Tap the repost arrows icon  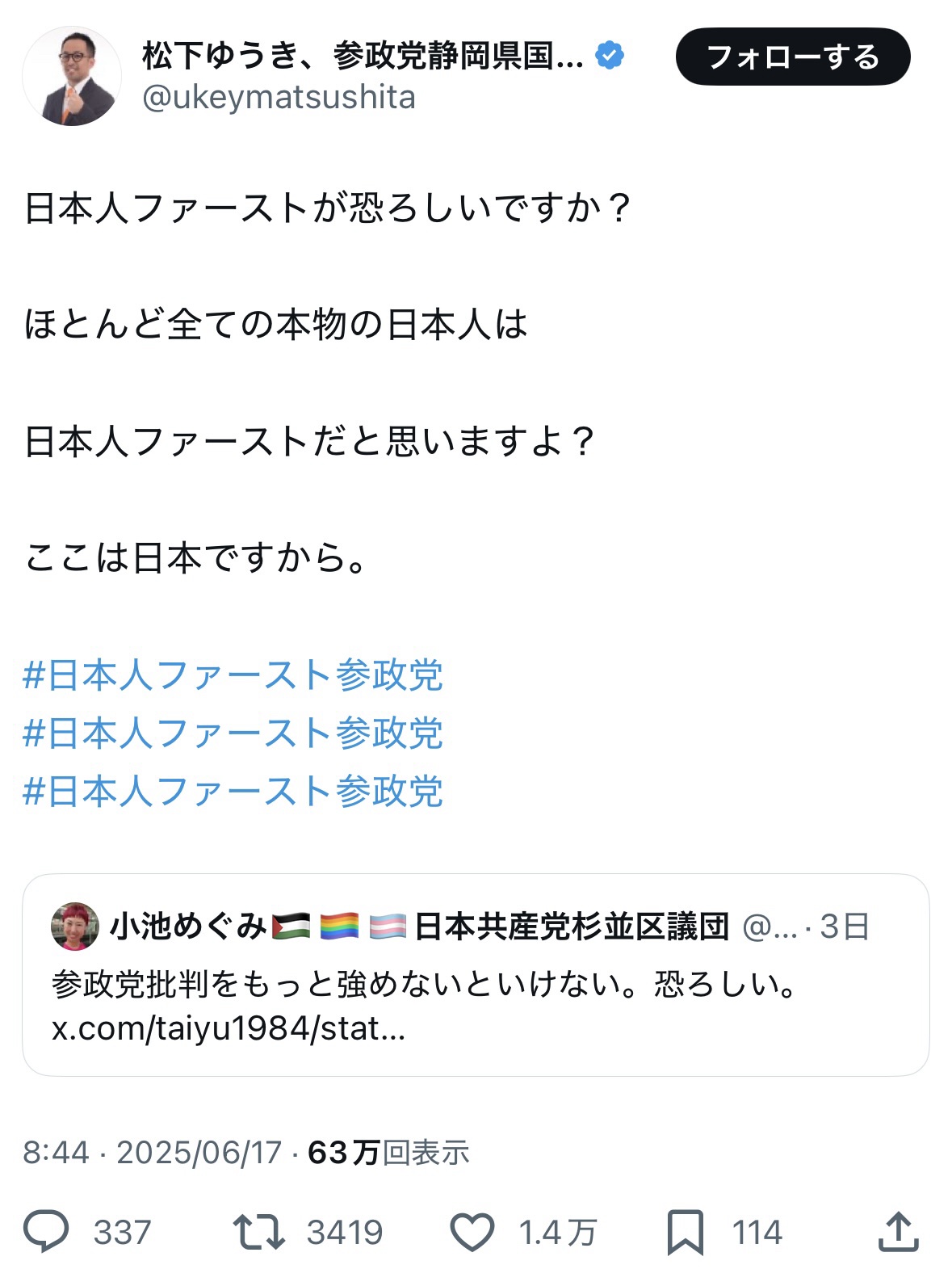click(x=258, y=1231)
